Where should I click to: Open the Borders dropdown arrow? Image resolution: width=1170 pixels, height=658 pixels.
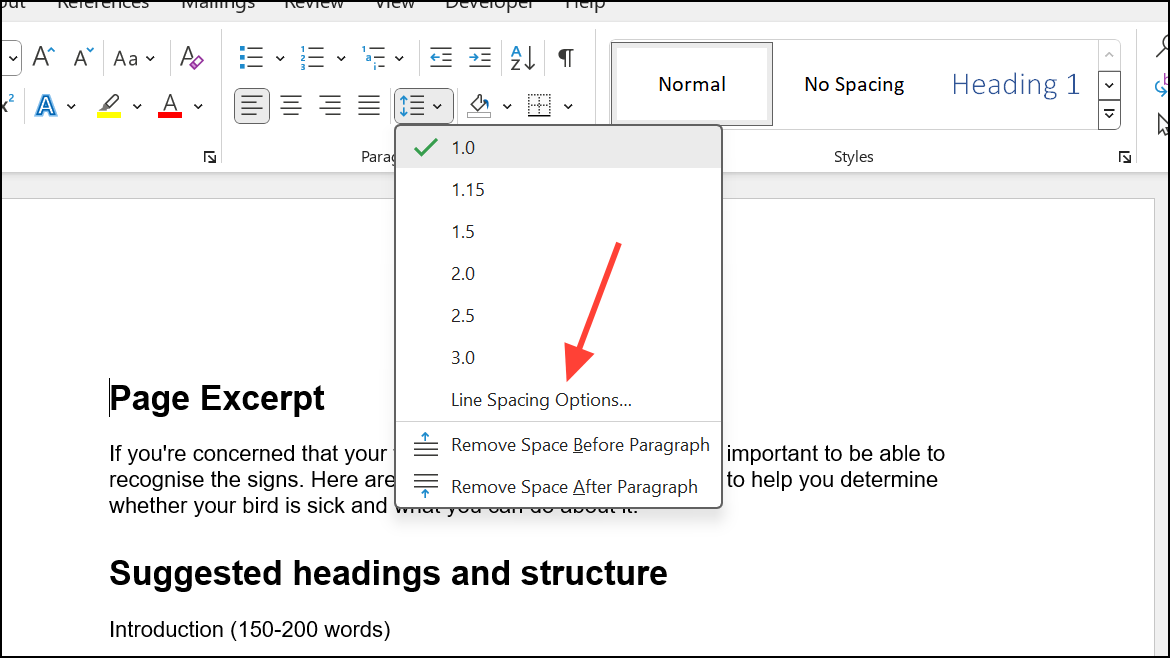coord(568,105)
